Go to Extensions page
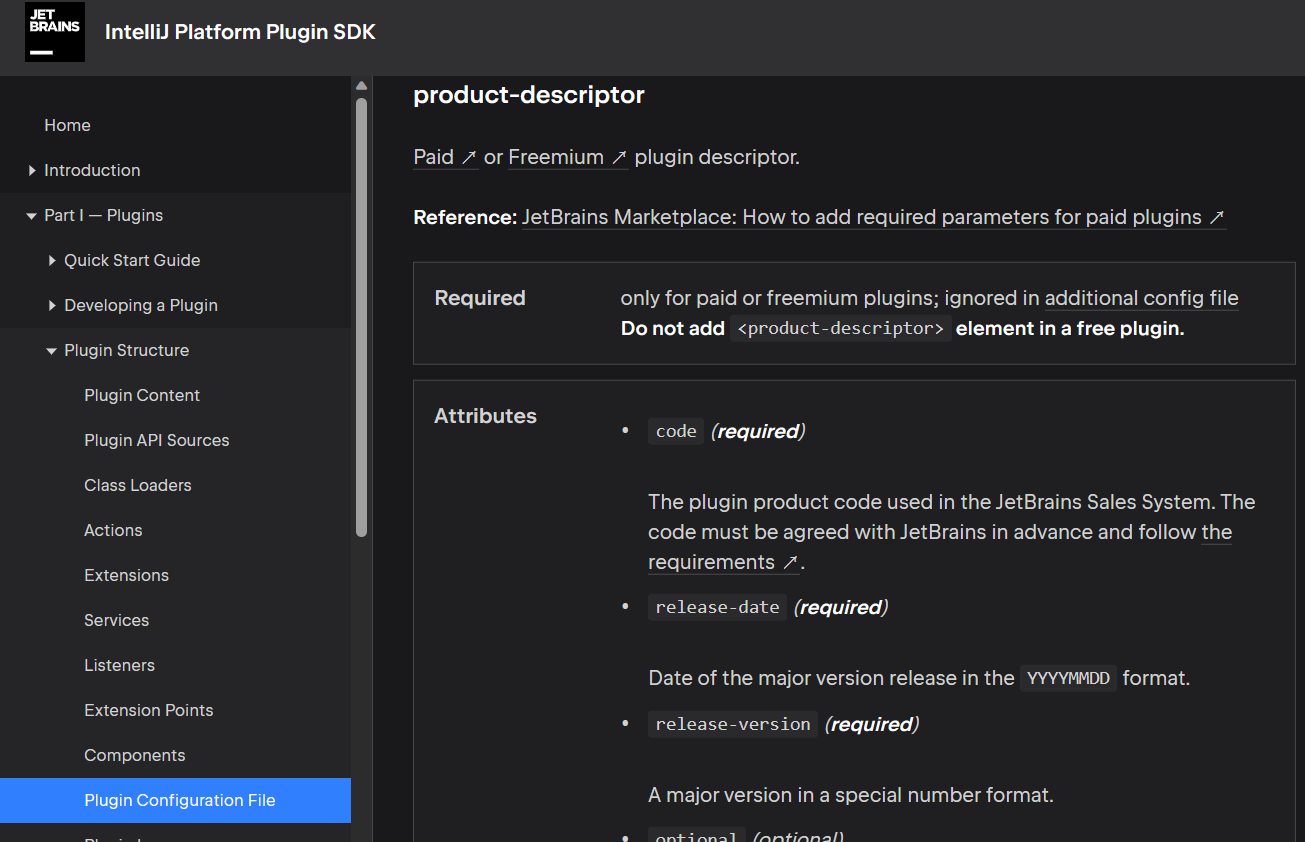 point(126,575)
